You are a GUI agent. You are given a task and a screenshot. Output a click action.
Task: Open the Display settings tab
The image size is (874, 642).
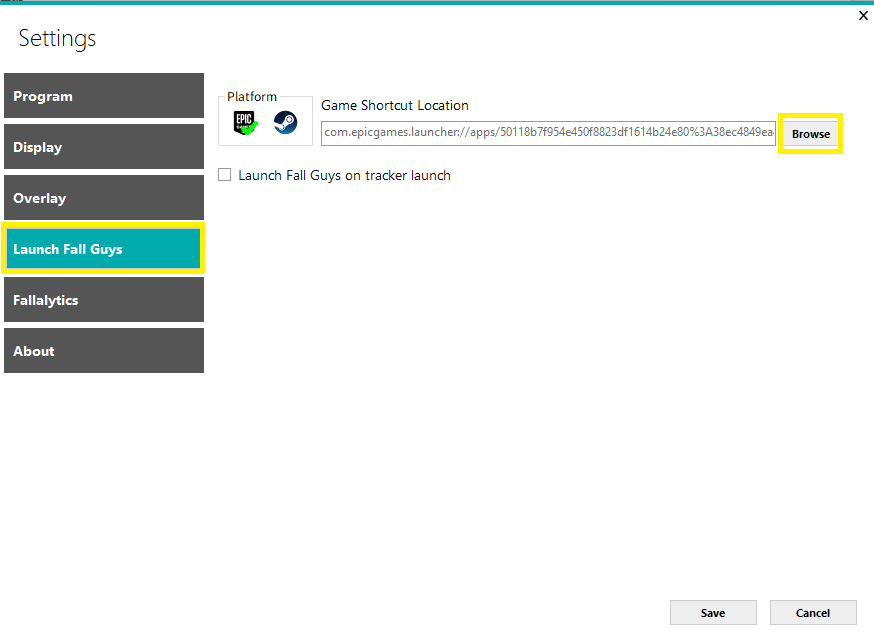click(104, 147)
